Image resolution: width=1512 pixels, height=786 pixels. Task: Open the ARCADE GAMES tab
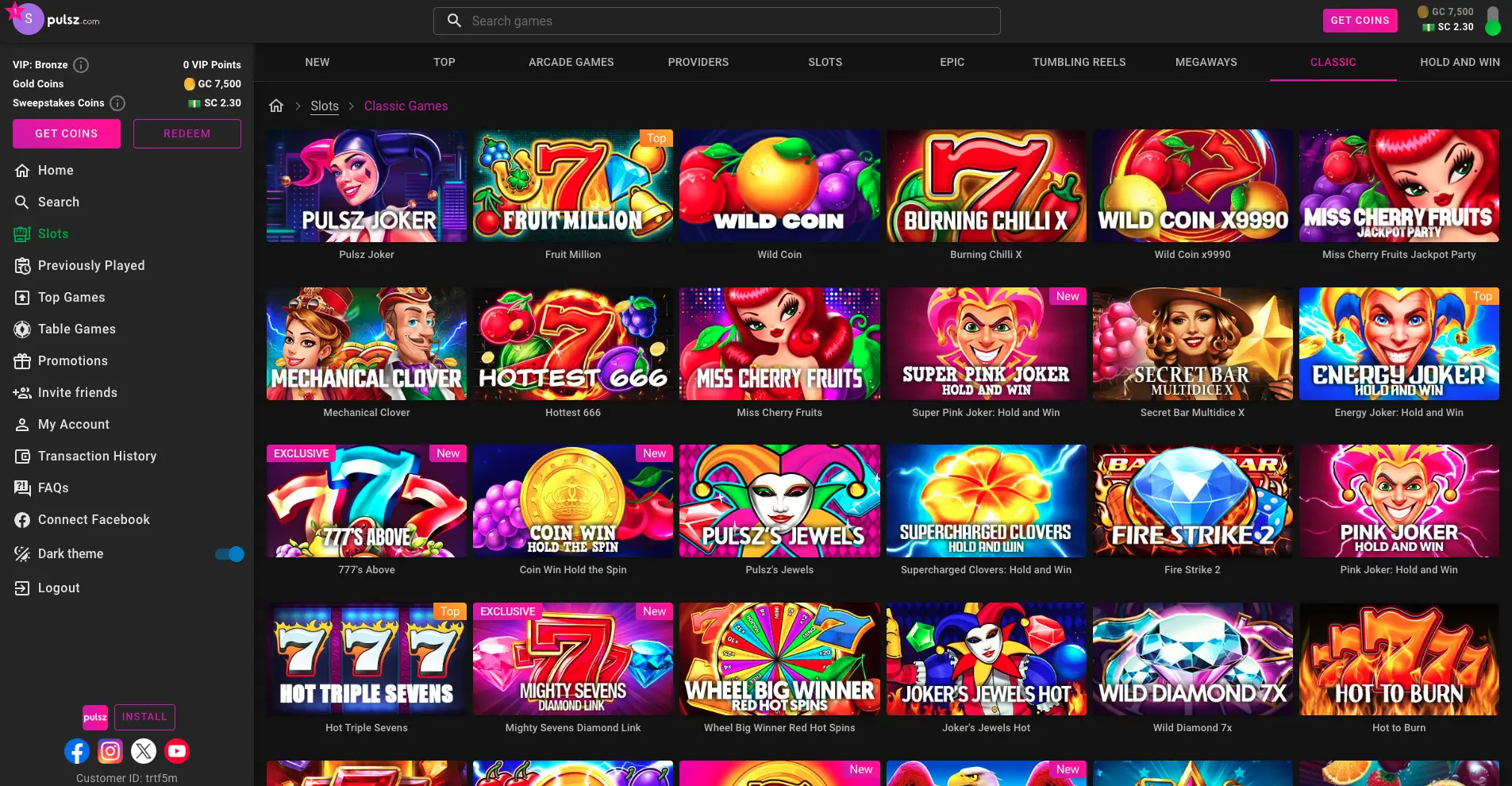(571, 62)
